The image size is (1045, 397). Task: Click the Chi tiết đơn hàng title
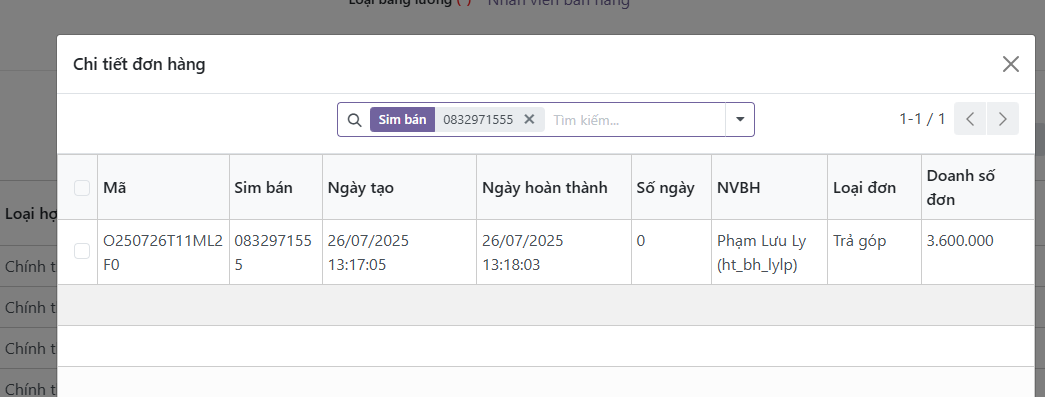pos(139,65)
